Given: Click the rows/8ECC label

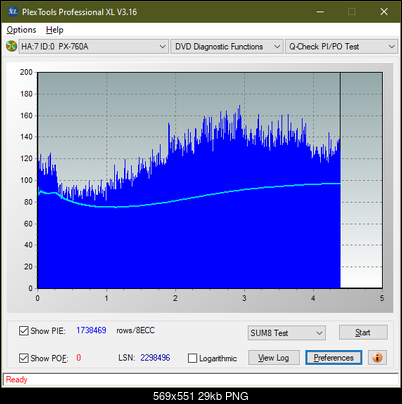Looking at the screenshot, I should click(x=135, y=330).
